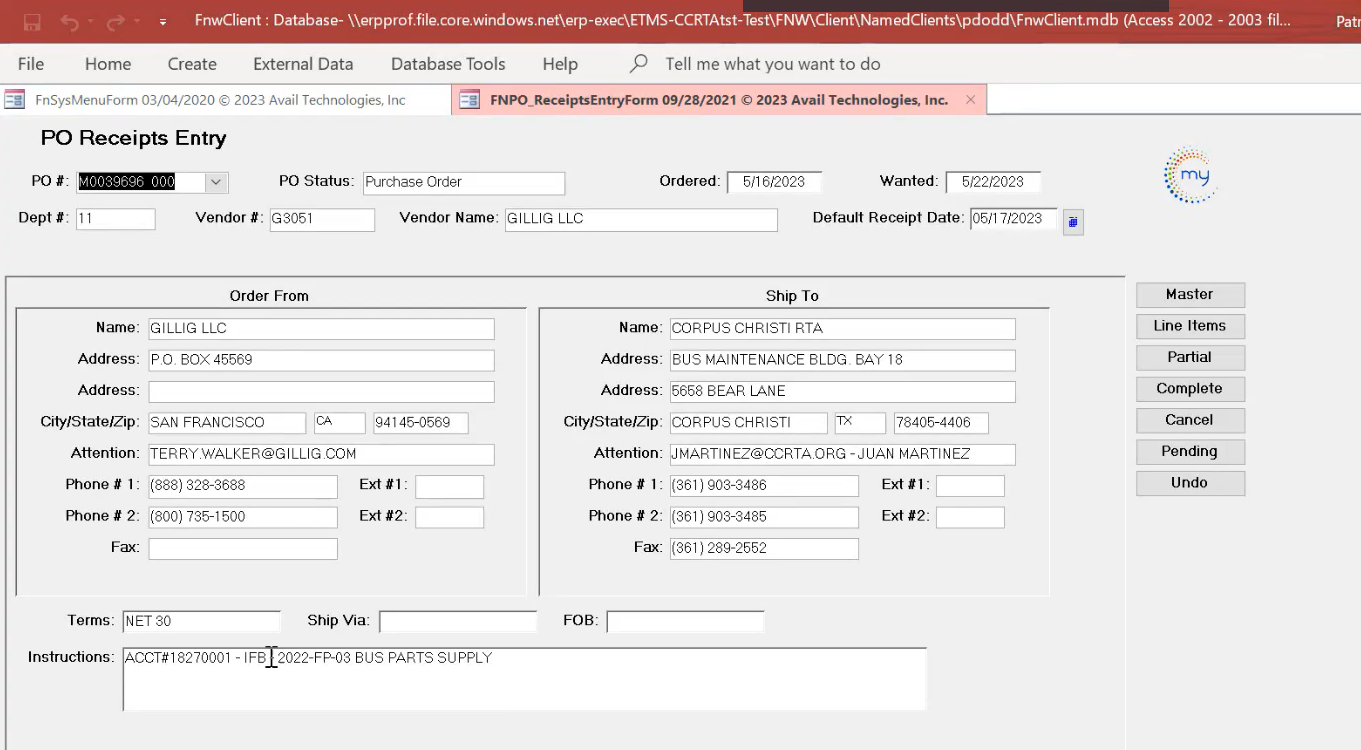The width and height of the screenshot is (1361, 750).
Task: Click into the Ship Via field
Action: tap(457, 622)
